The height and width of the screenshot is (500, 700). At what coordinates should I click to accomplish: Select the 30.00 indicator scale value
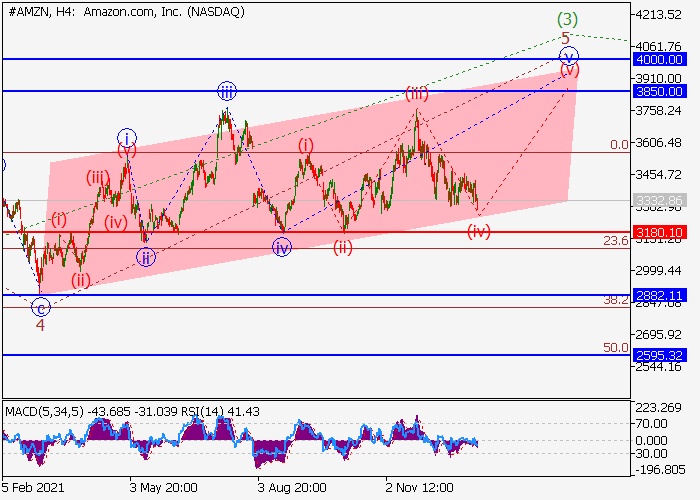(651, 454)
